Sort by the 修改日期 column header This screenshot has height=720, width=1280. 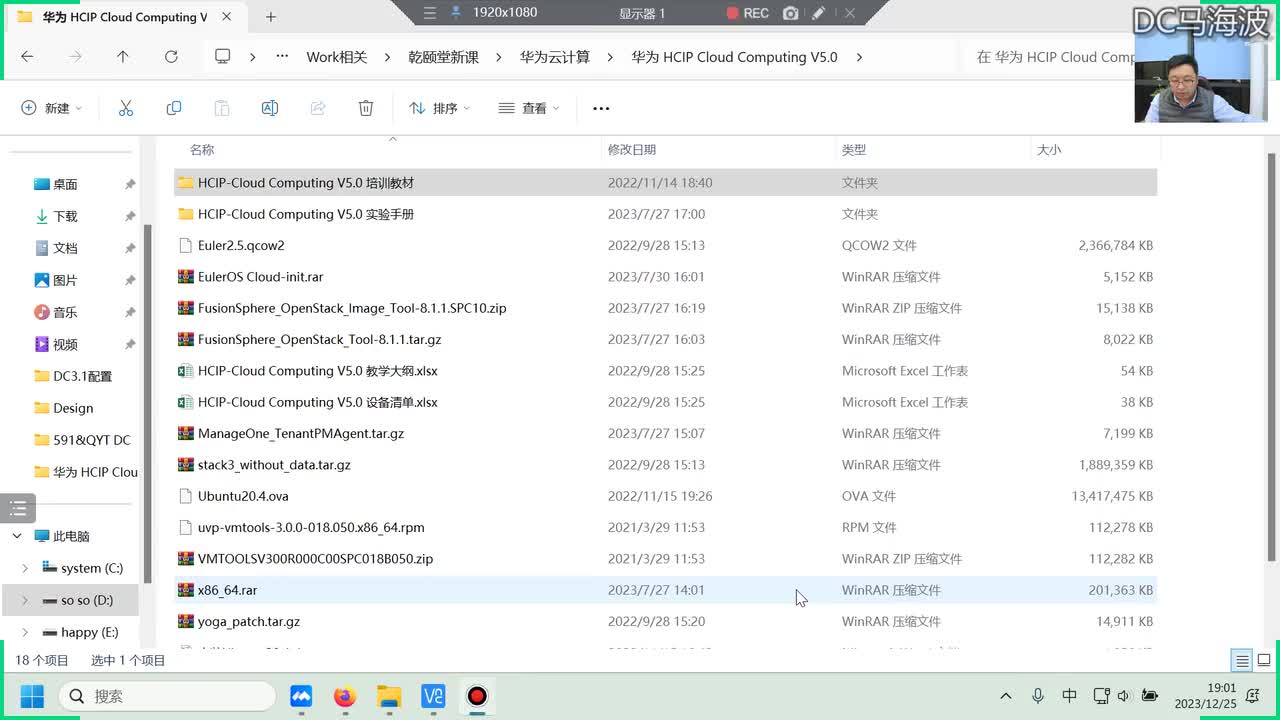pos(632,149)
